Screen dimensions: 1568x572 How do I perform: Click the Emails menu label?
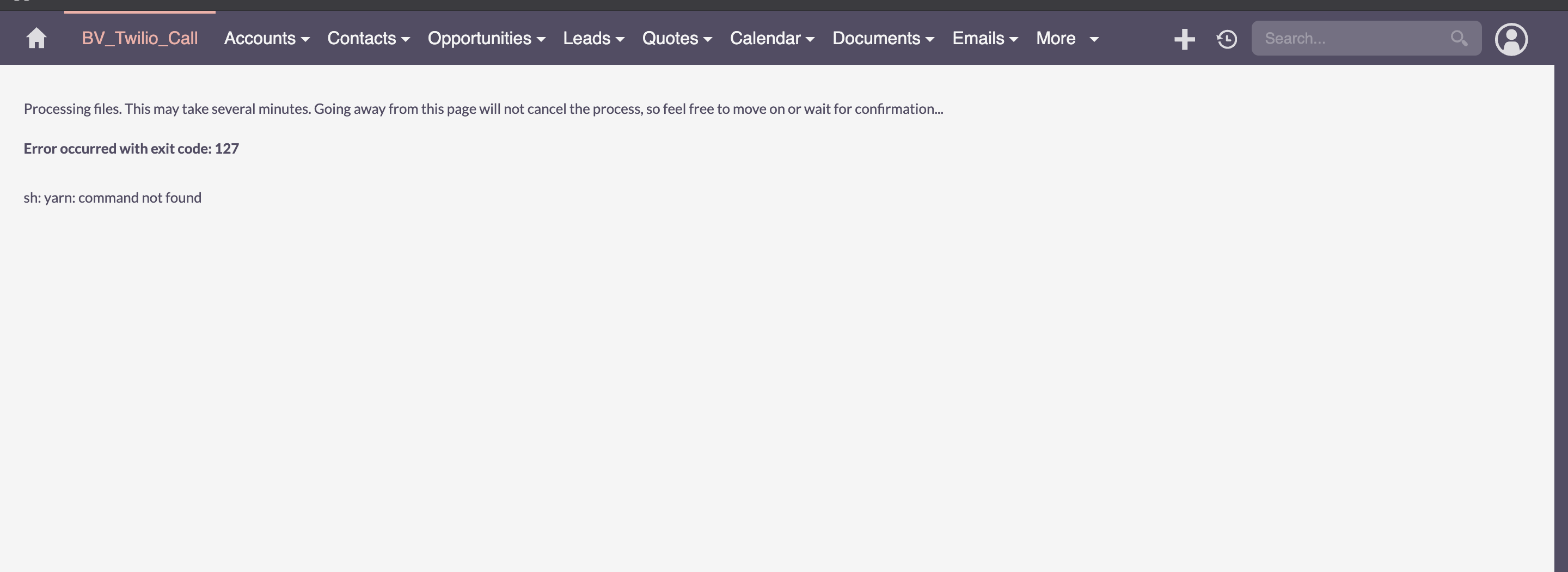pyautogui.click(x=978, y=38)
